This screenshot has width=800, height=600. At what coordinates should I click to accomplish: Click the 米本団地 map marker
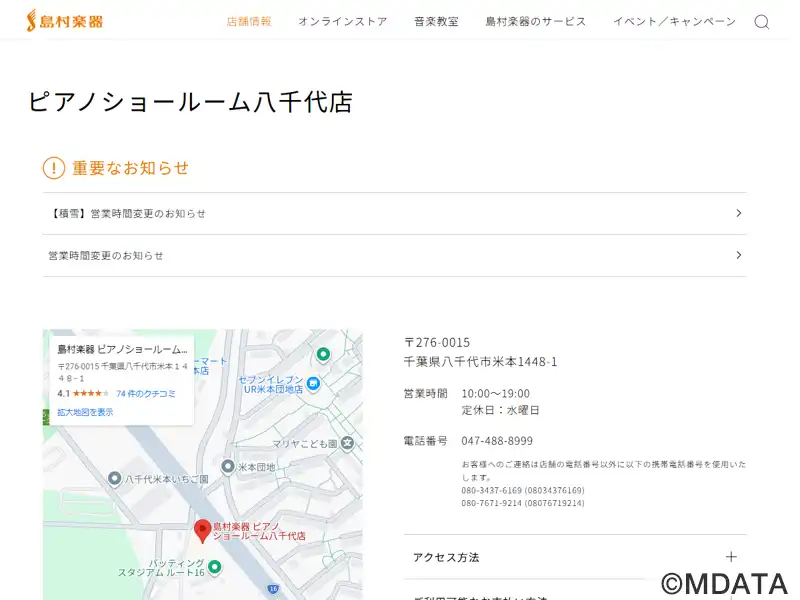(225, 467)
